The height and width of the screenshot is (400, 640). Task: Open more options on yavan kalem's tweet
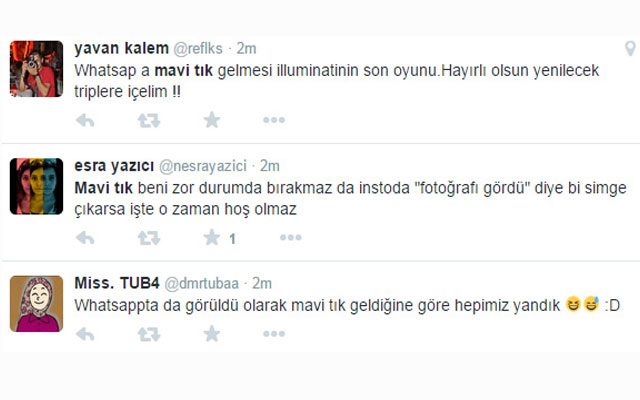coord(274,120)
